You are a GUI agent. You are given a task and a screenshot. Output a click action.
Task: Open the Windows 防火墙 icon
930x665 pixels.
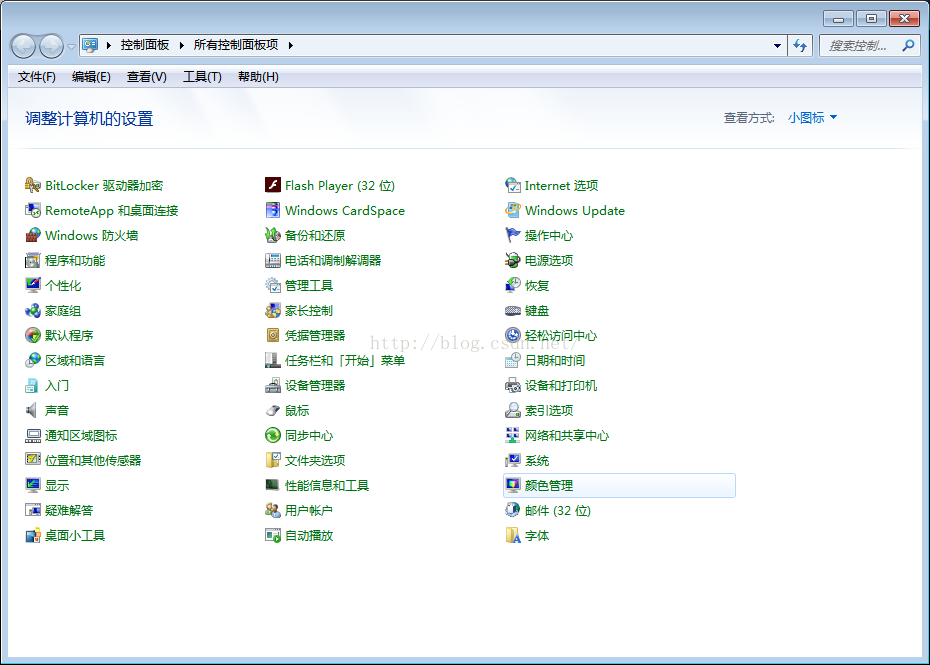[x=32, y=236]
